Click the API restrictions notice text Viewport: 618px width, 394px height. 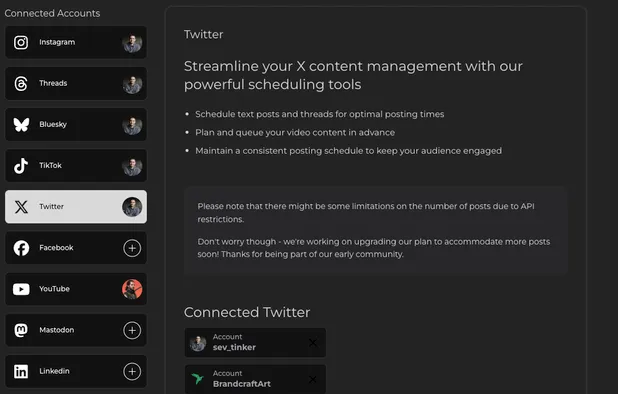tap(366, 213)
